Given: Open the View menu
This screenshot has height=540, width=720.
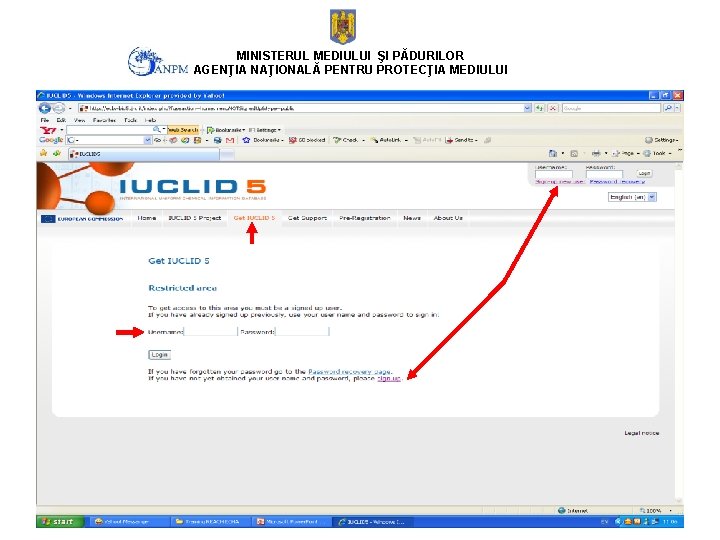Looking at the screenshot, I should click(x=80, y=120).
